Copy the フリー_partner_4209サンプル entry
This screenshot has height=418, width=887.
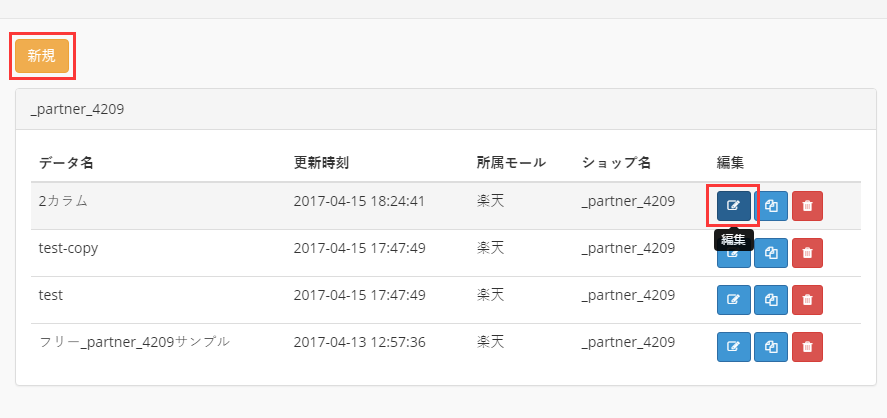[x=771, y=346]
